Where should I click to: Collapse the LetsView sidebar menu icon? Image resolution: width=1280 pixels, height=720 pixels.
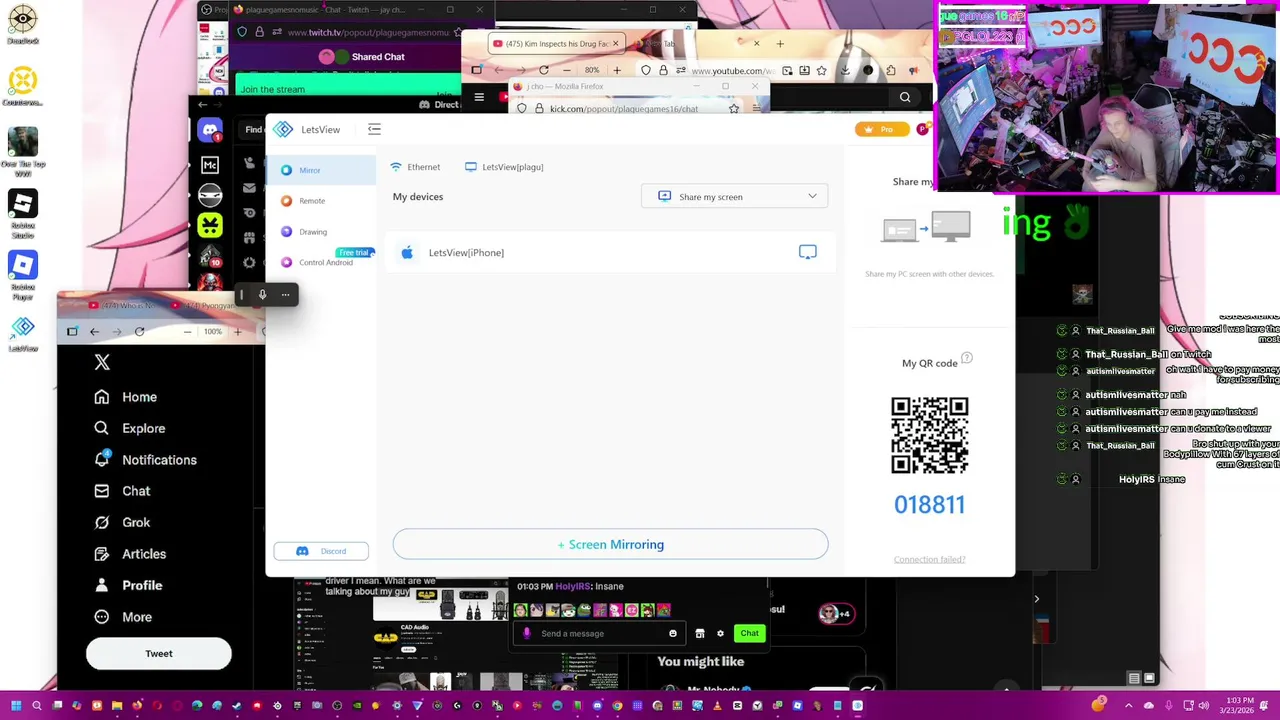point(374,129)
